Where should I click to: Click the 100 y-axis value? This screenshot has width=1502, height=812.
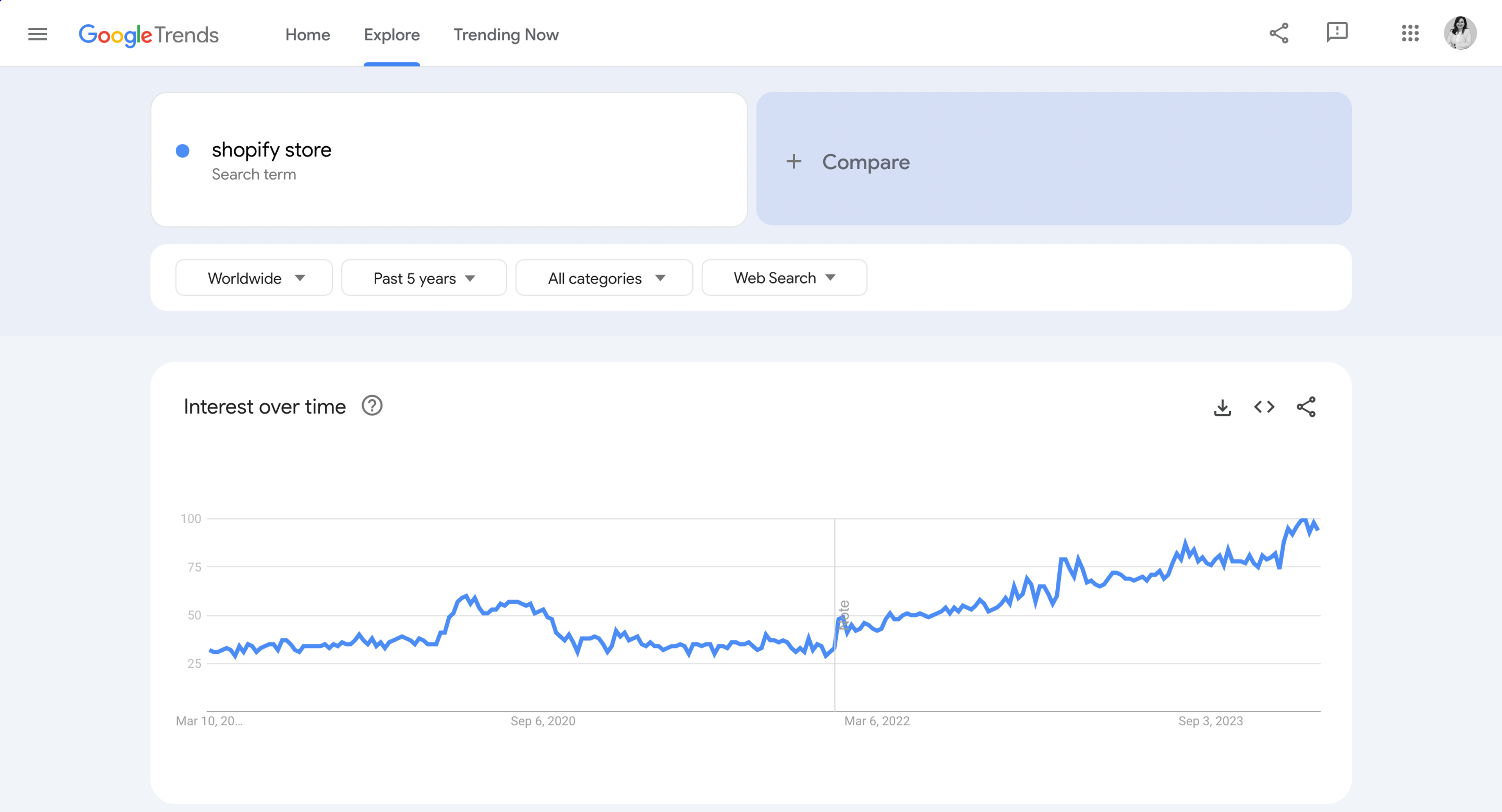click(190, 519)
